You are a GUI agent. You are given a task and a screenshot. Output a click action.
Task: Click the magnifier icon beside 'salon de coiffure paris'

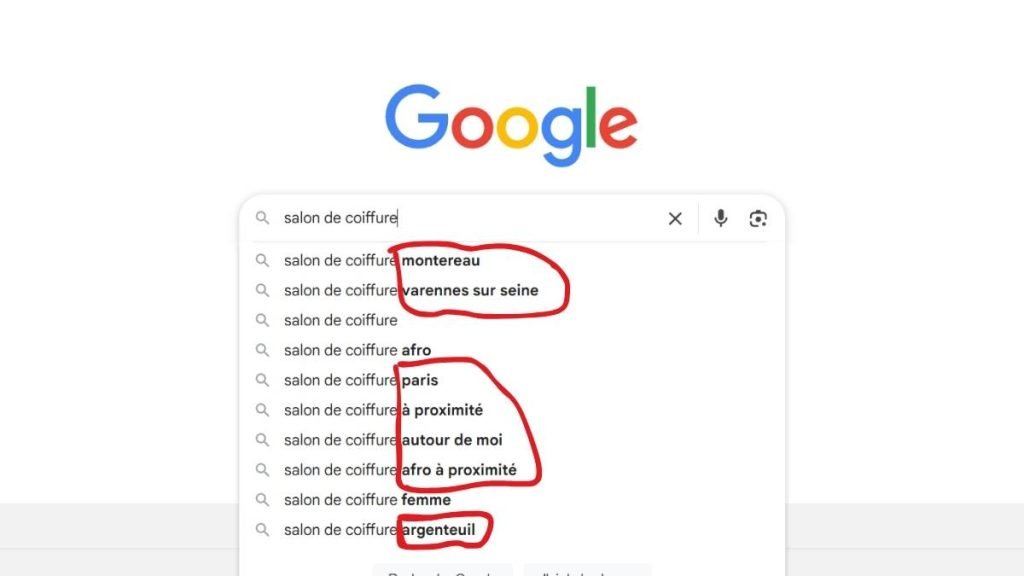point(262,380)
